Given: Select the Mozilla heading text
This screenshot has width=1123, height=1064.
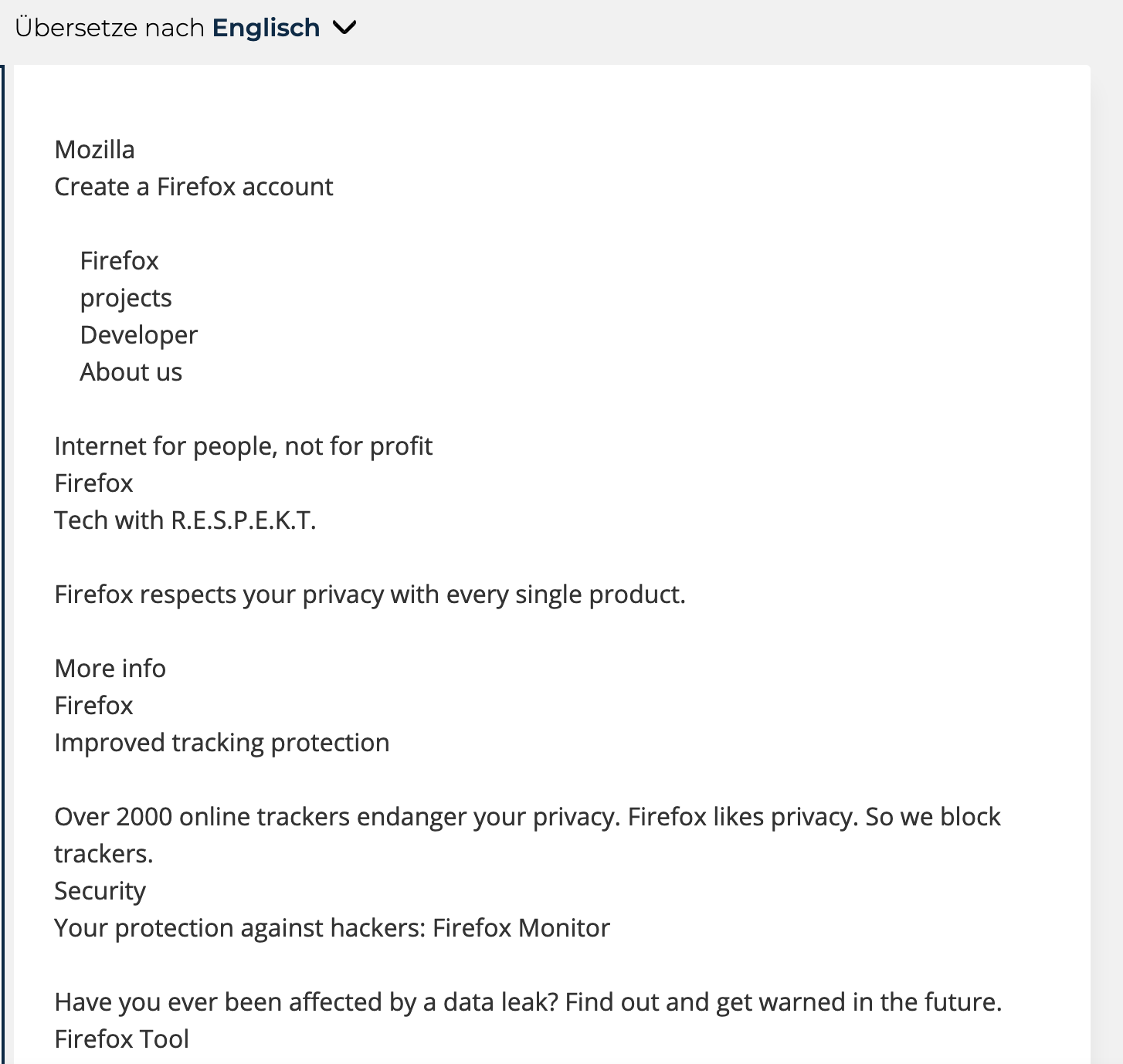Looking at the screenshot, I should (x=95, y=150).
